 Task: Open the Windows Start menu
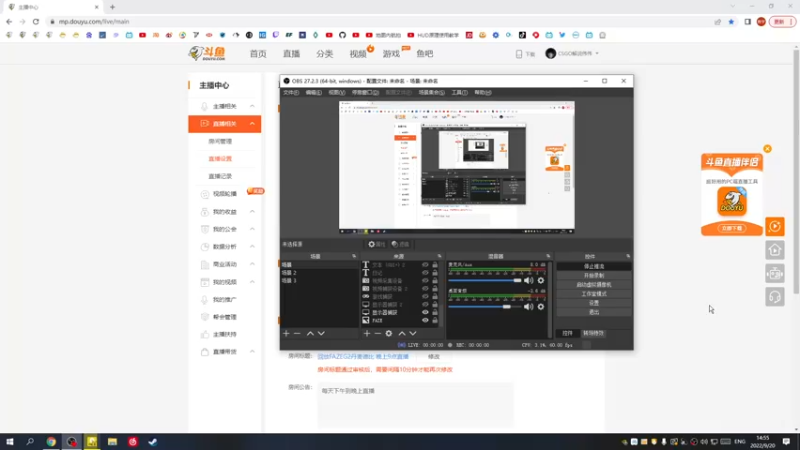click(10, 442)
